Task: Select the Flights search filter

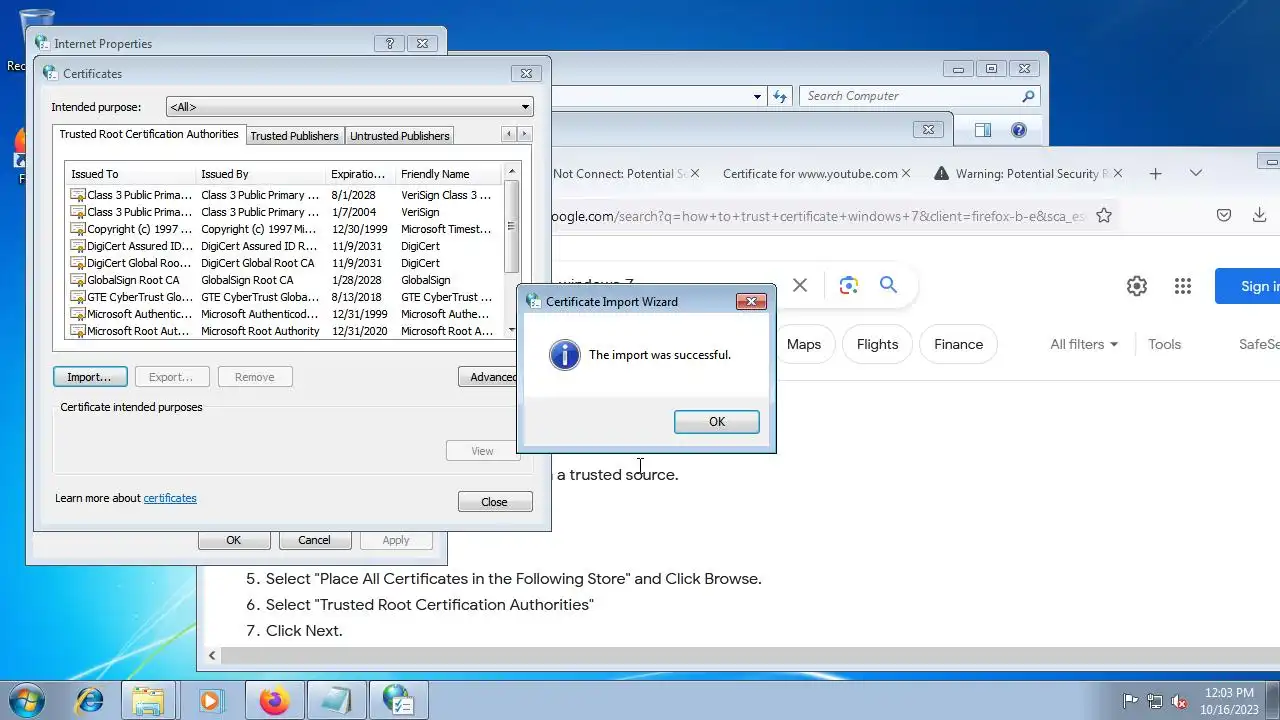Action: 878,344
